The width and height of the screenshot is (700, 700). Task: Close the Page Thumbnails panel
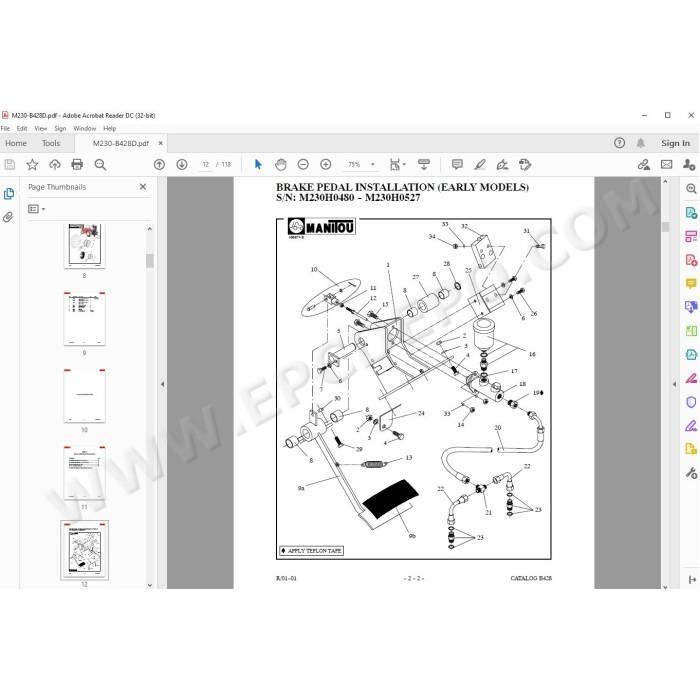click(x=143, y=187)
